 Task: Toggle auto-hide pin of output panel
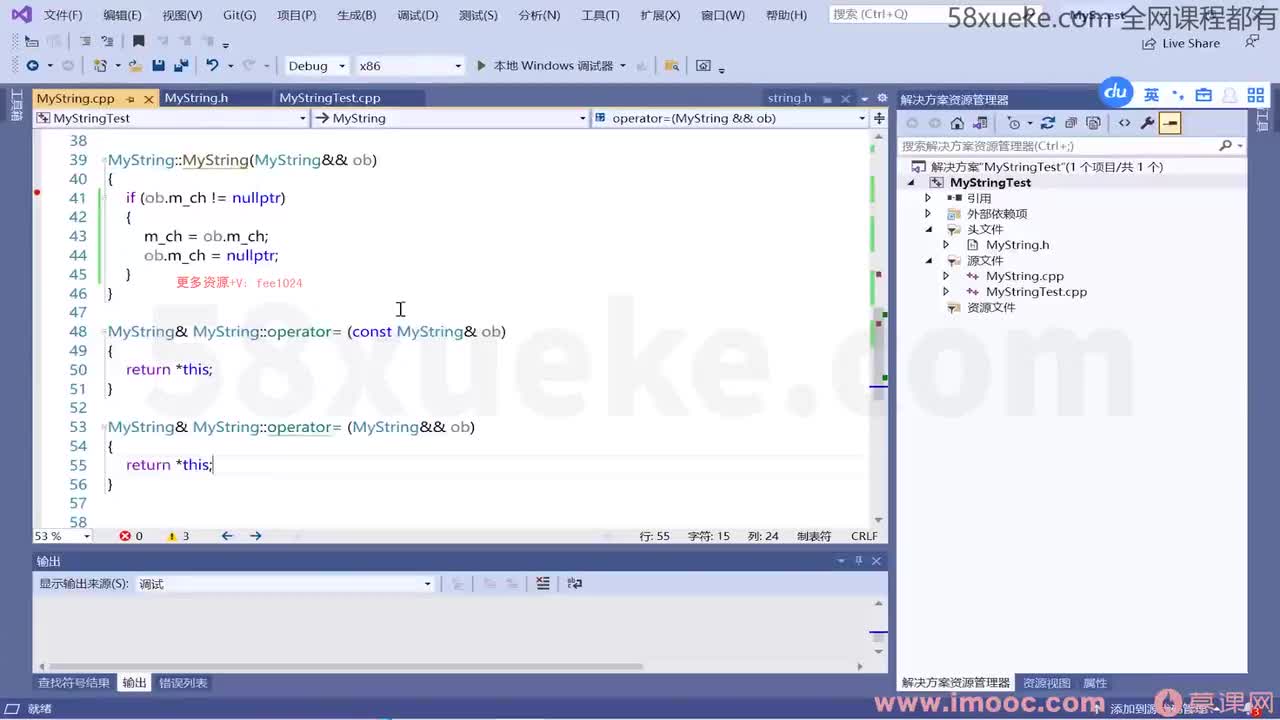[x=860, y=561]
